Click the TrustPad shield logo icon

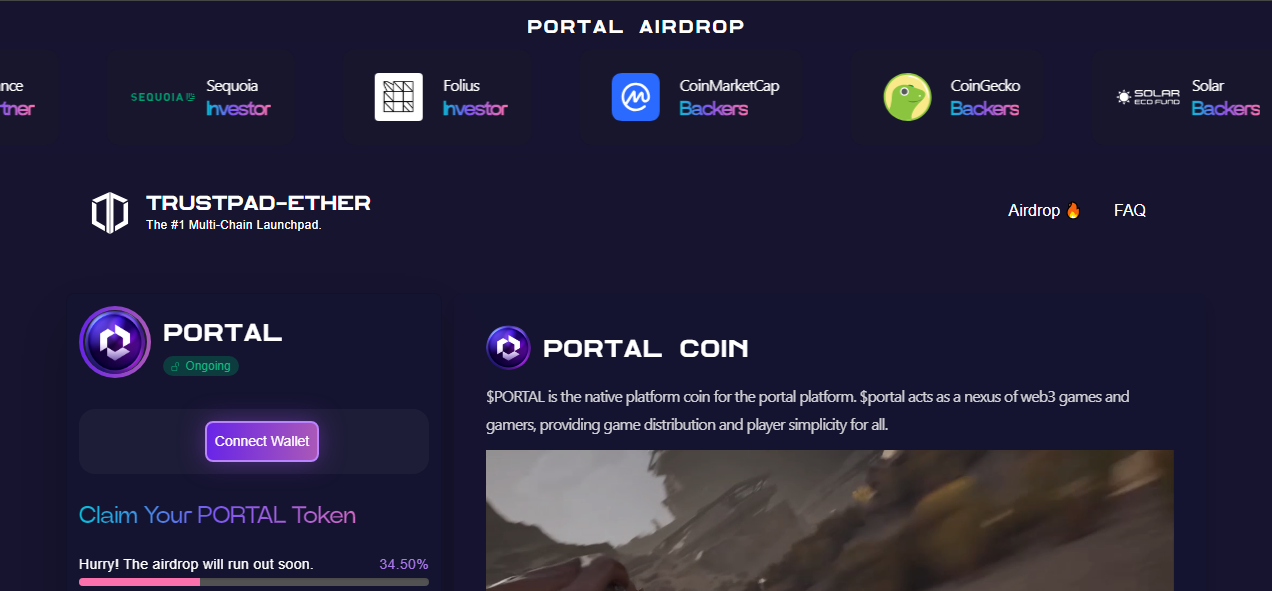tap(110, 213)
